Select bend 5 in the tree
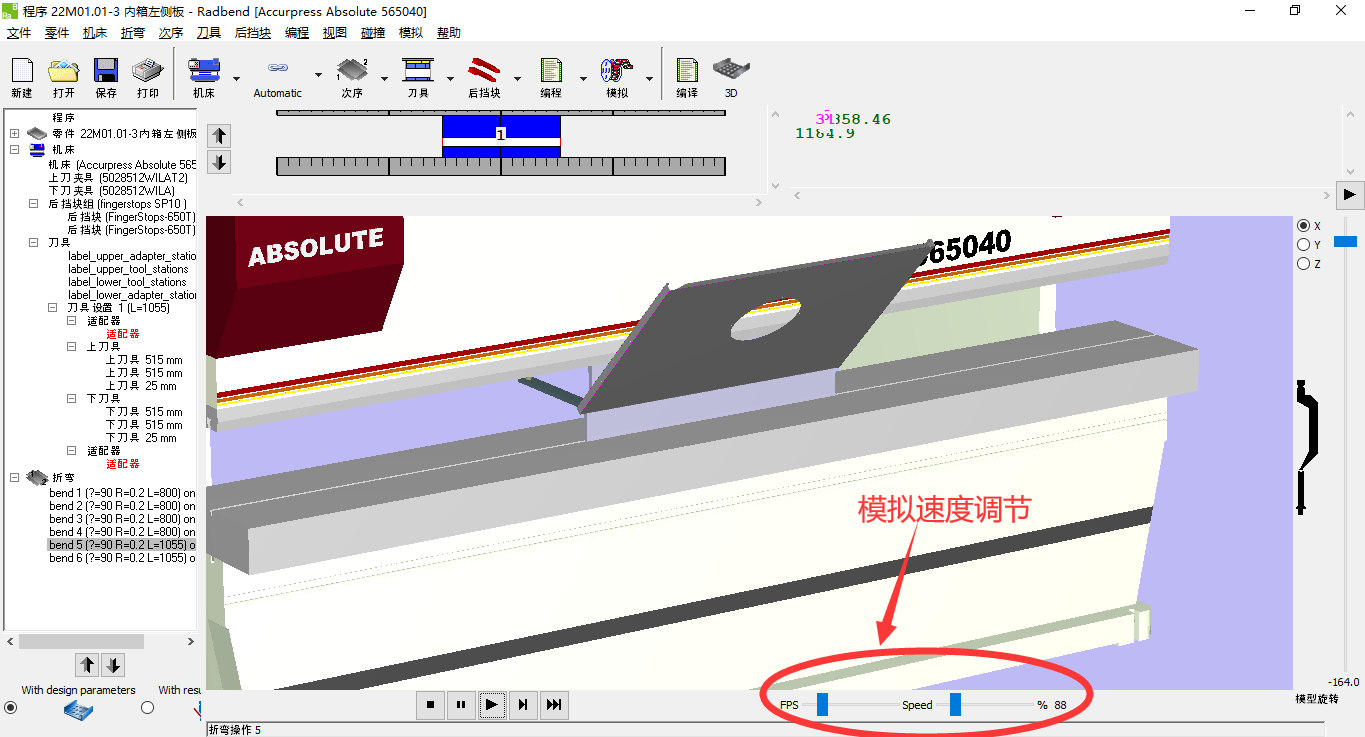 coord(122,545)
